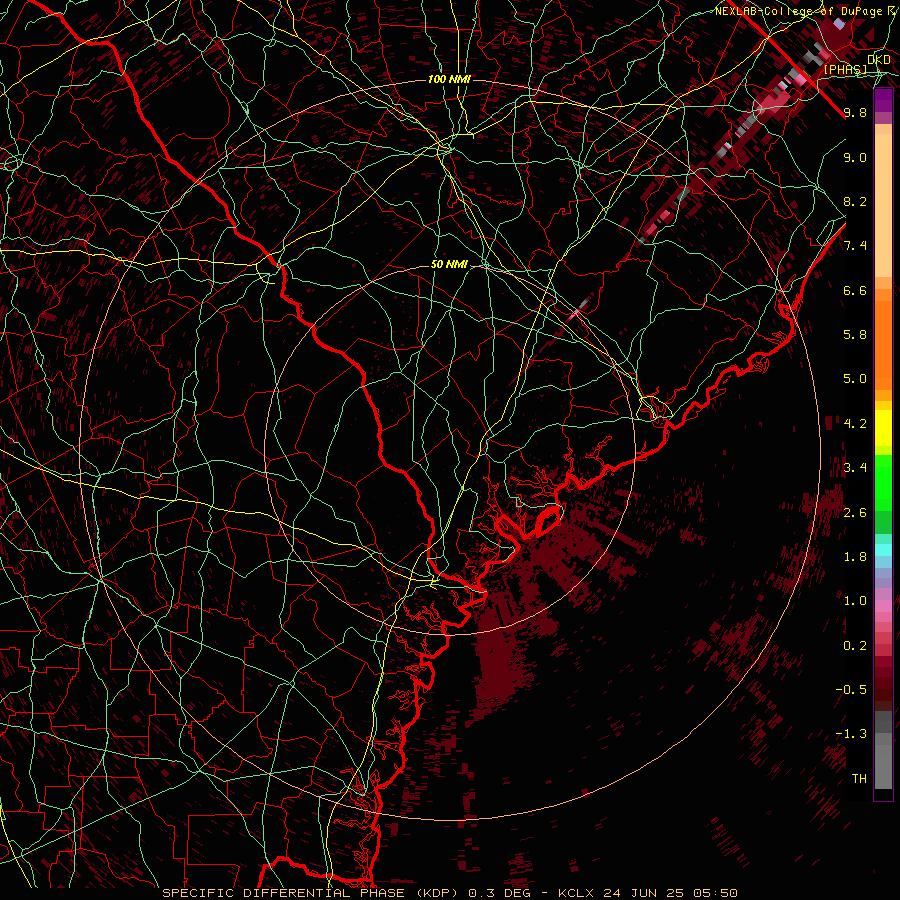Click the 5.0 value on the color scale
Viewport: 900px width, 900px height.
(855, 379)
